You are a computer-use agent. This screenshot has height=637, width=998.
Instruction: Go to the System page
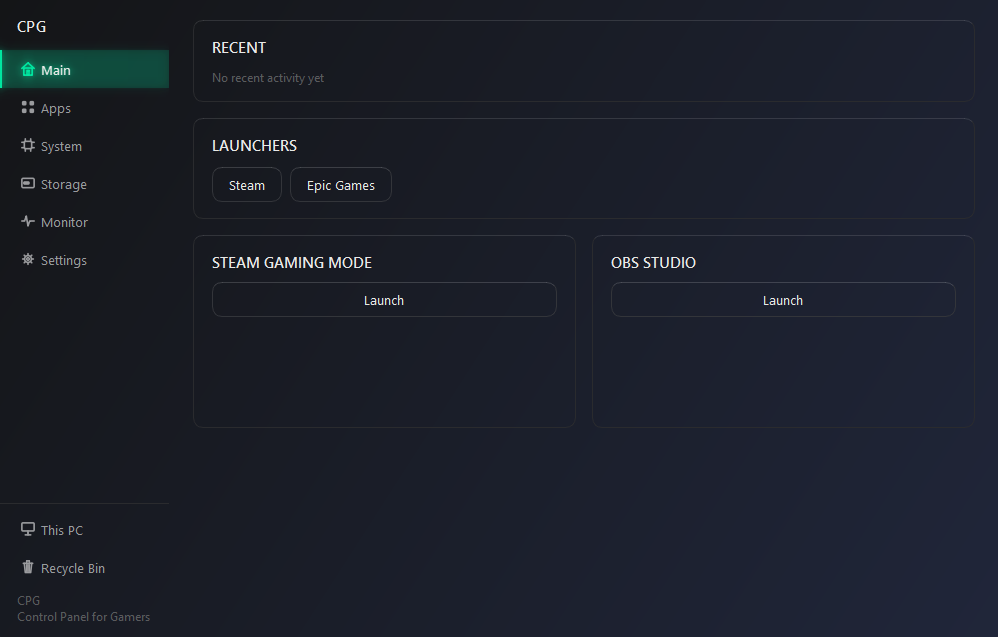point(85,146)
